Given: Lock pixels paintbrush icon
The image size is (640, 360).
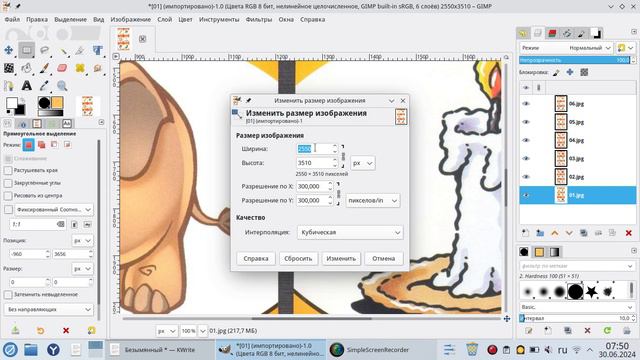Looking at the screenshot, I should pyautogui.click(x=556, y=73).
